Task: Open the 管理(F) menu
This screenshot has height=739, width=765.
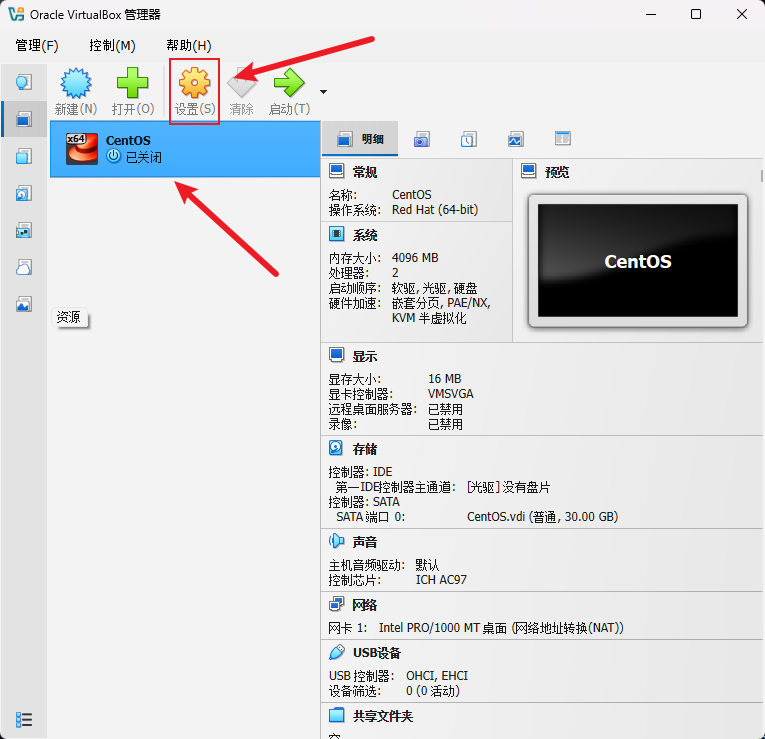Action: click(x=37, y=45)
